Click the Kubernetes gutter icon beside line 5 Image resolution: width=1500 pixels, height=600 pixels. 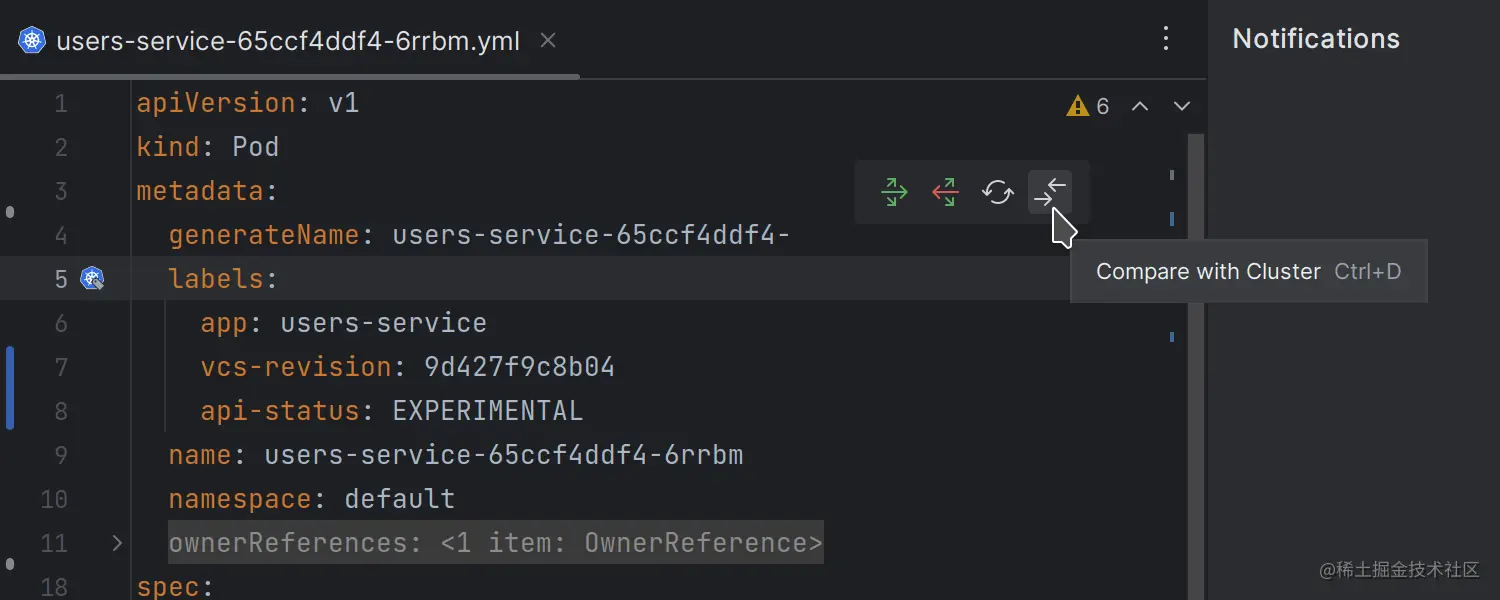93,279
